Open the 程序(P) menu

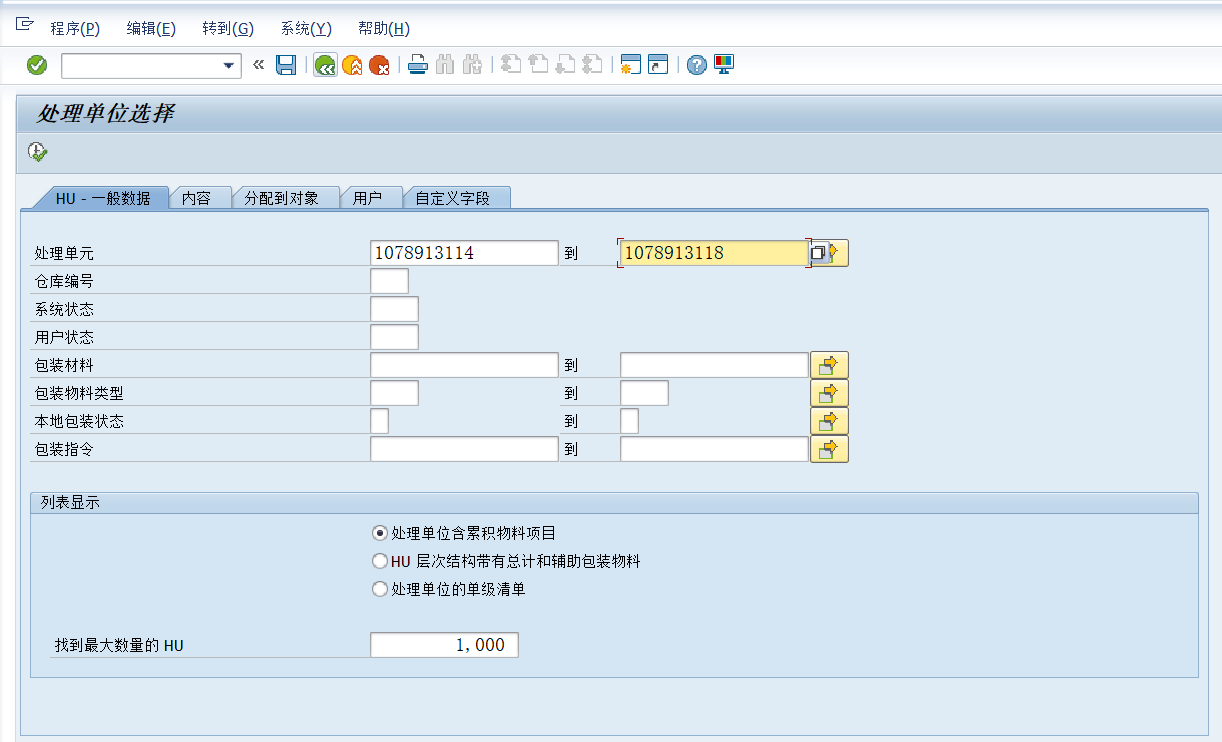coord(77,28)
